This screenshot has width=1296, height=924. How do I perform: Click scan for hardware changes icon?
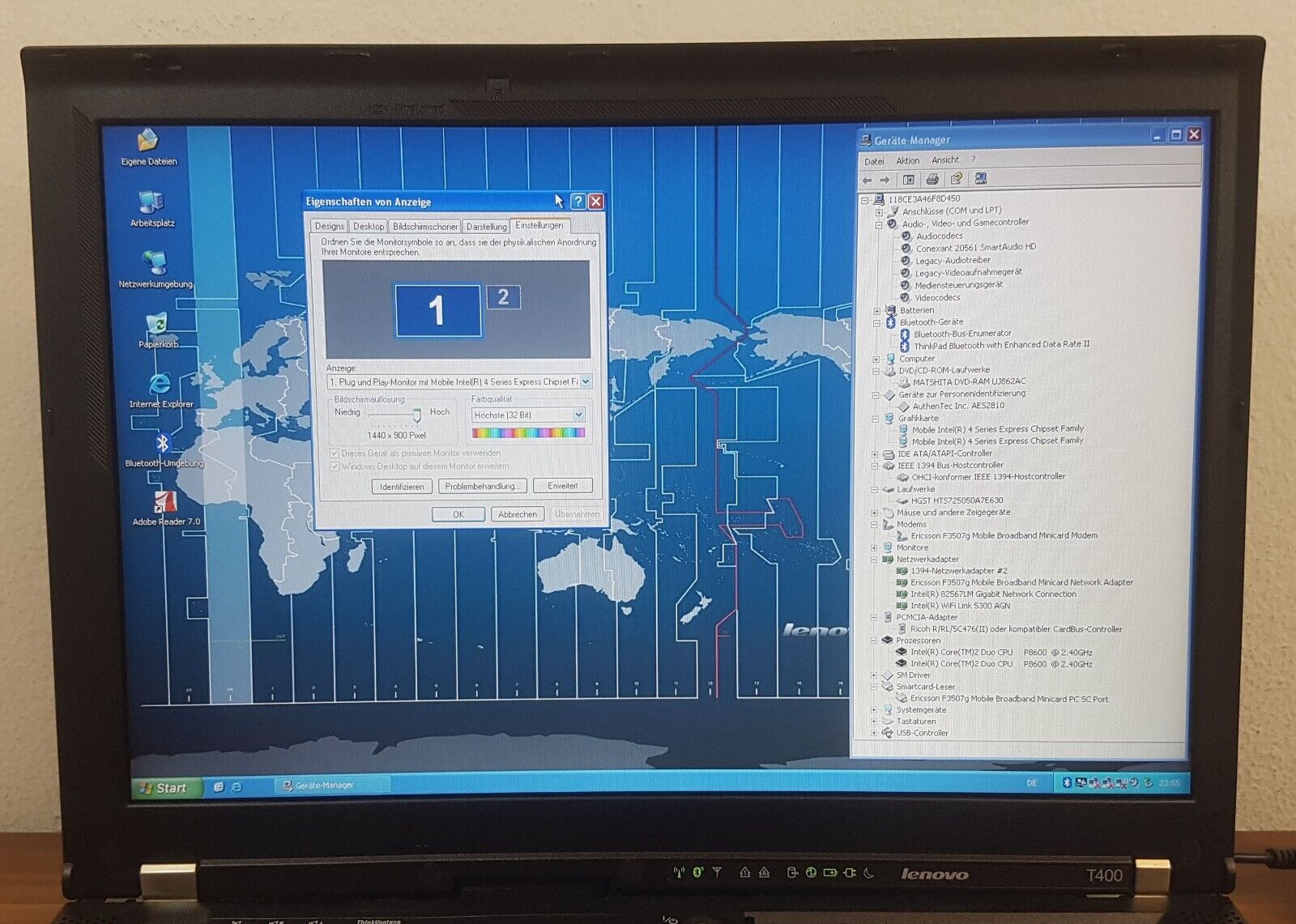pos(980,178)
